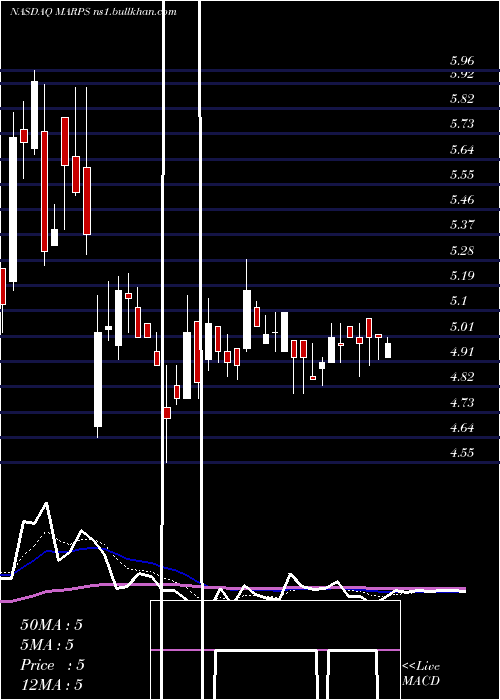Image resolution: width=500 pixels, height=700 pixels.
Task: Click the 5.28 price axis label
Action: coord(462,250)
